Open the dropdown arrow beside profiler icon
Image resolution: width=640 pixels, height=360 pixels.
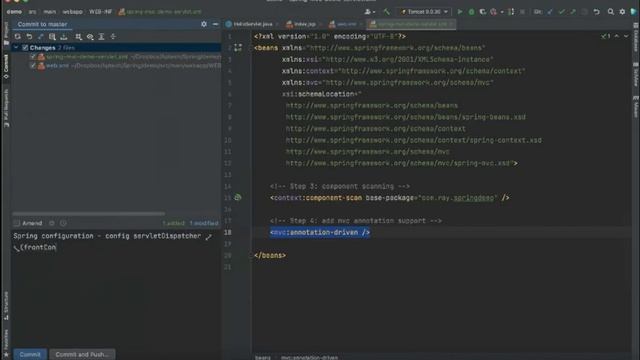[x=502, y=12]
